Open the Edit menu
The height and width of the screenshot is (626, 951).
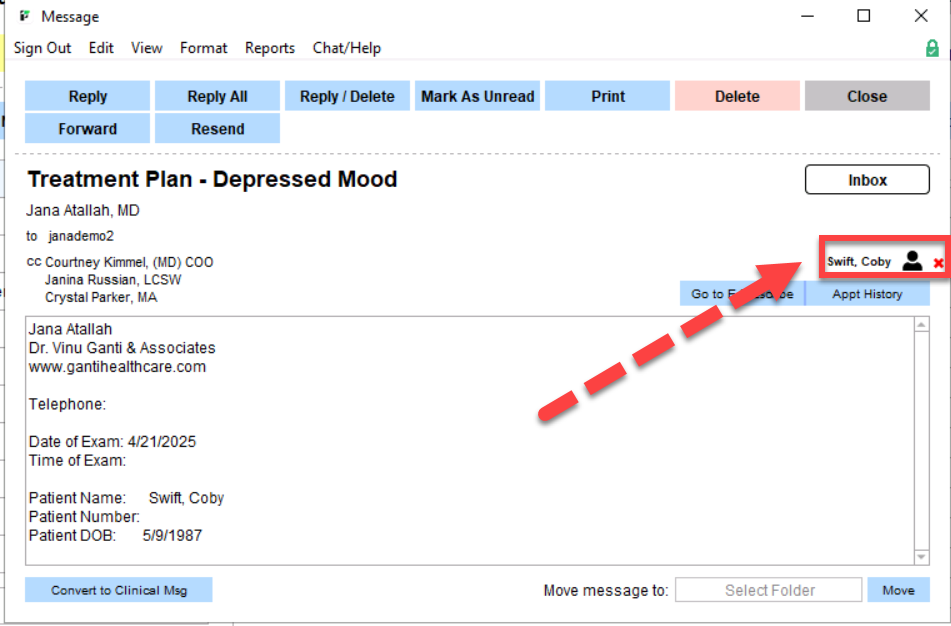[x=101, y=48]
